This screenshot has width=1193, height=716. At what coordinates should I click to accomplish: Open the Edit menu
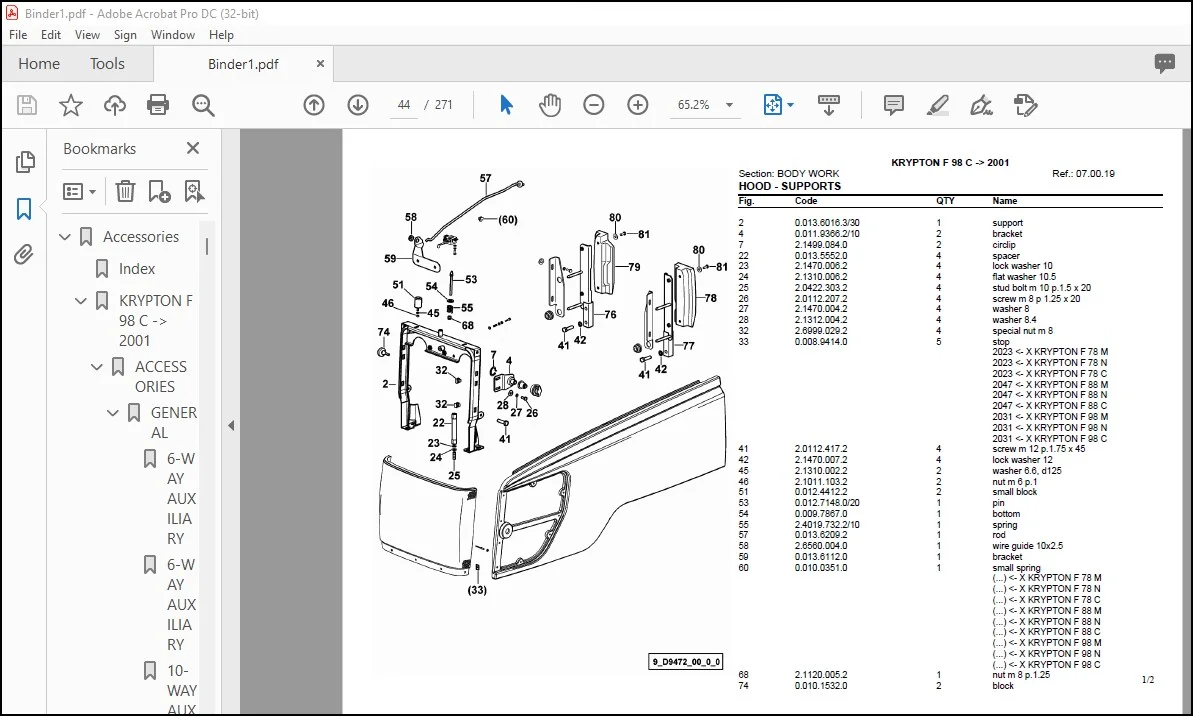51,35
